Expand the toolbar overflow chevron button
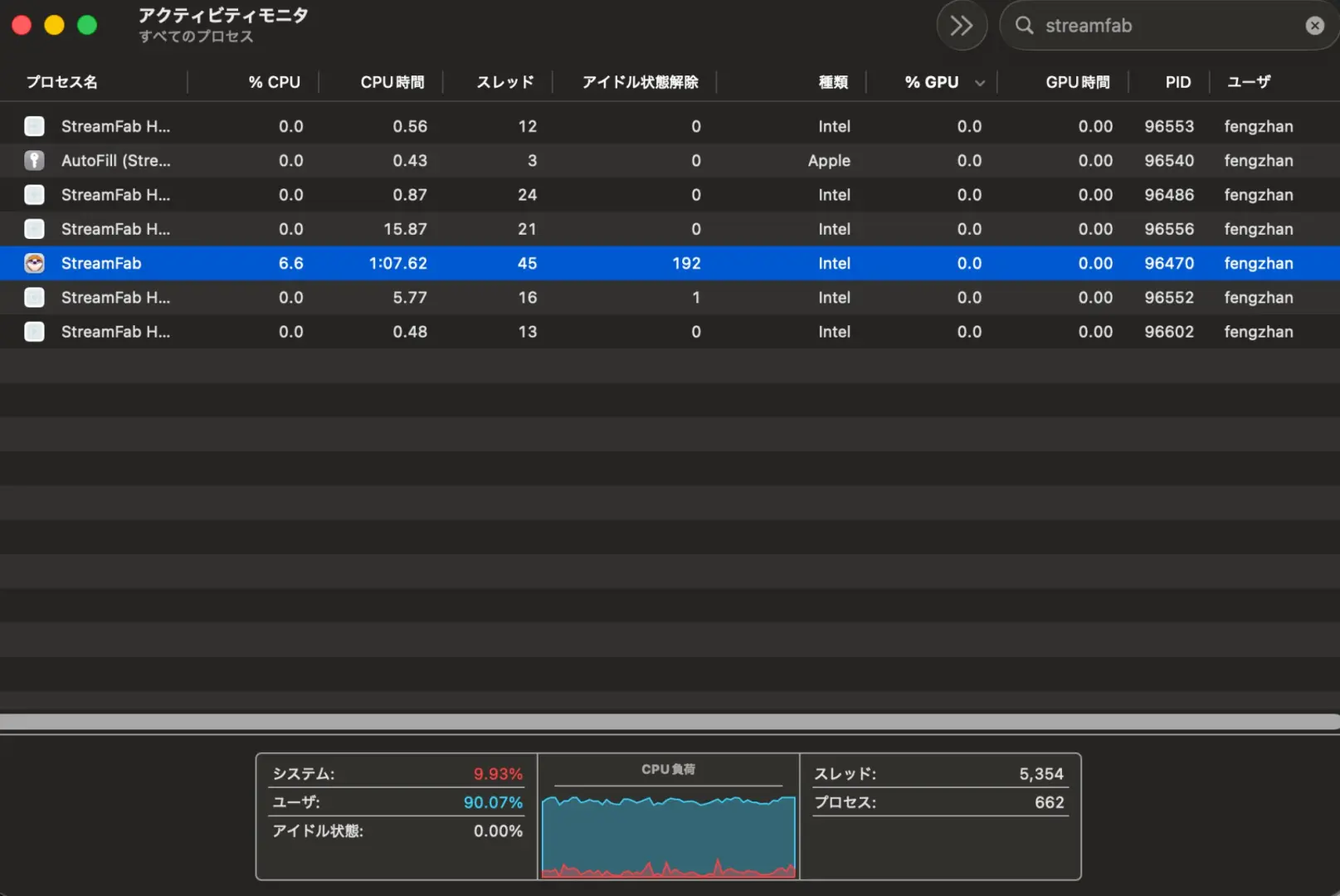This screenshot has height=896, width=1340. pyautogui.click(x=962, y=26)
